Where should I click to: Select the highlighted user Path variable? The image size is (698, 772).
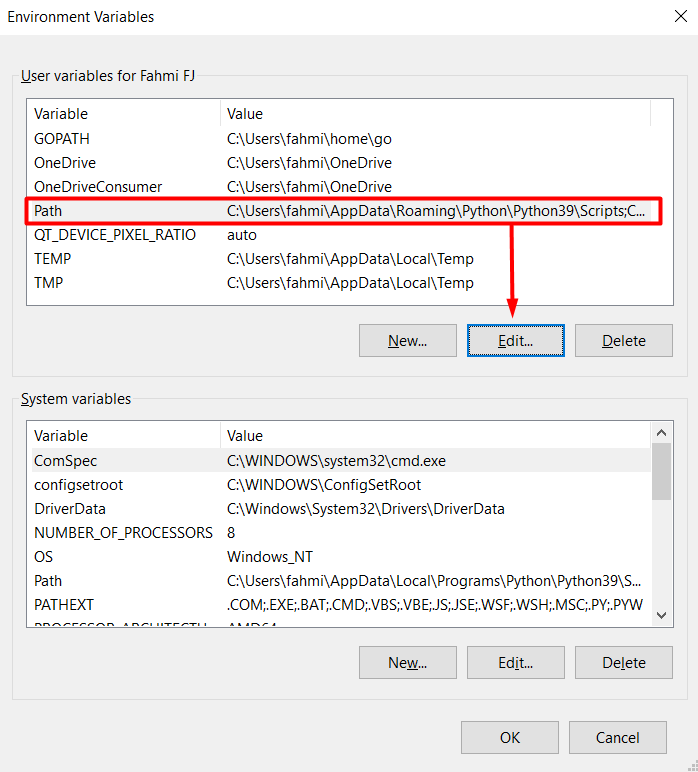click(48, 211)
